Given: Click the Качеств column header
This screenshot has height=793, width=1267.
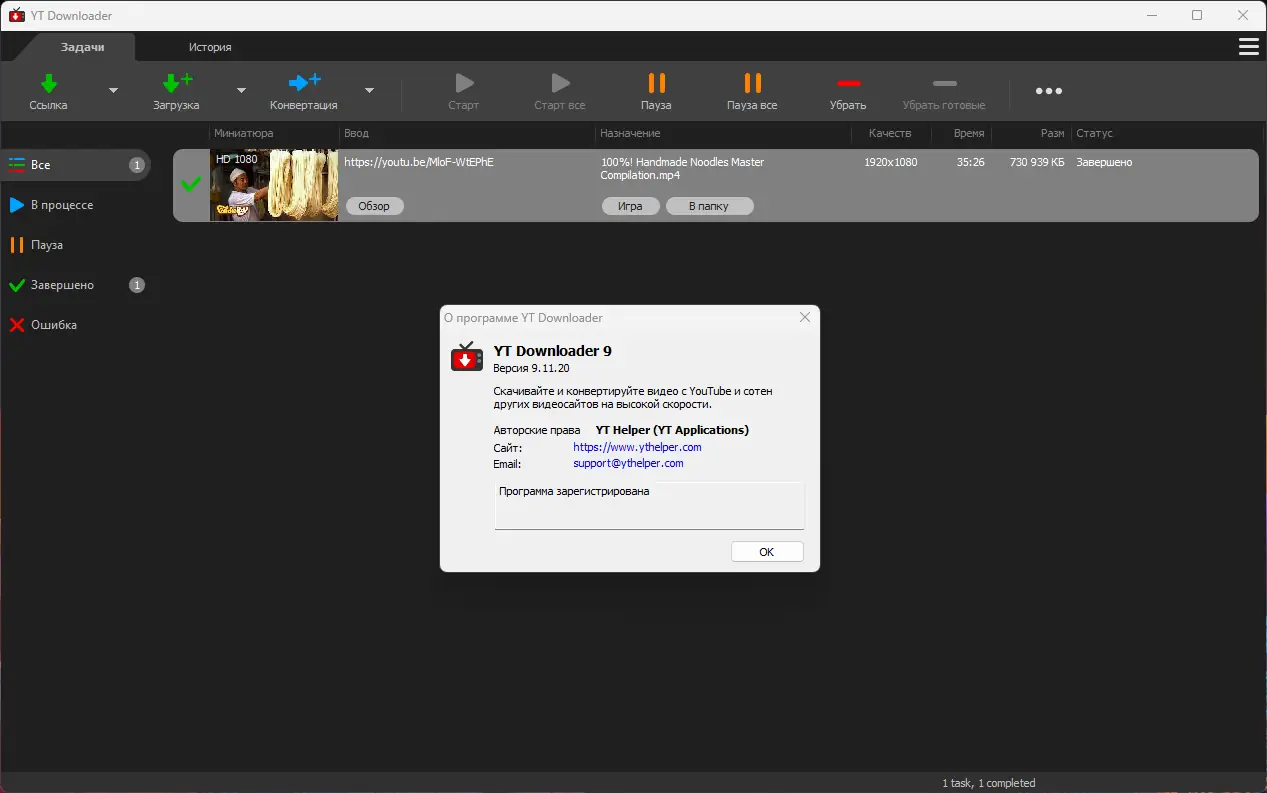Looking at the screenshot, I should 890,133.
